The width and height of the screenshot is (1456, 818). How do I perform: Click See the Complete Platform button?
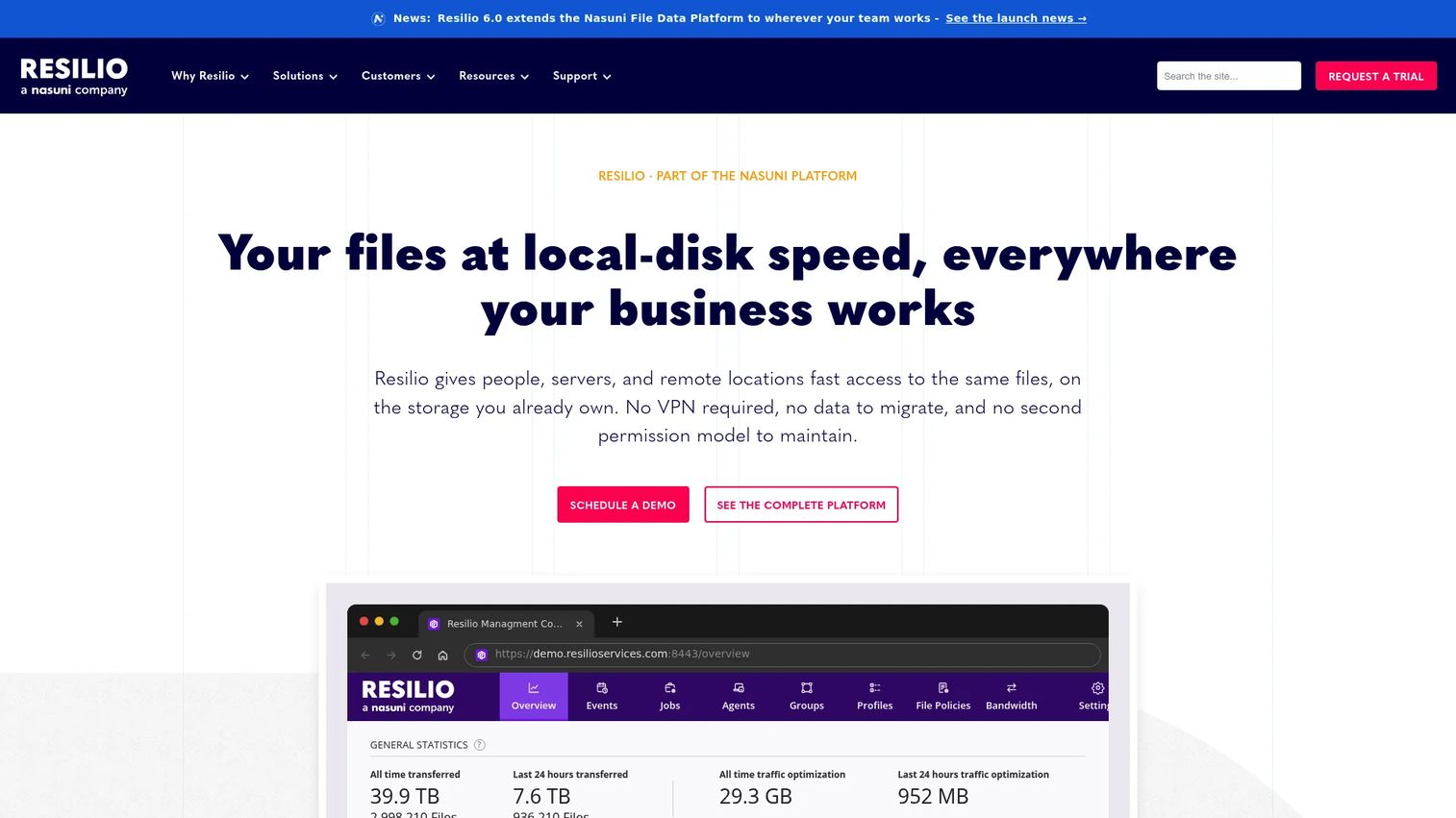point(801,505)
